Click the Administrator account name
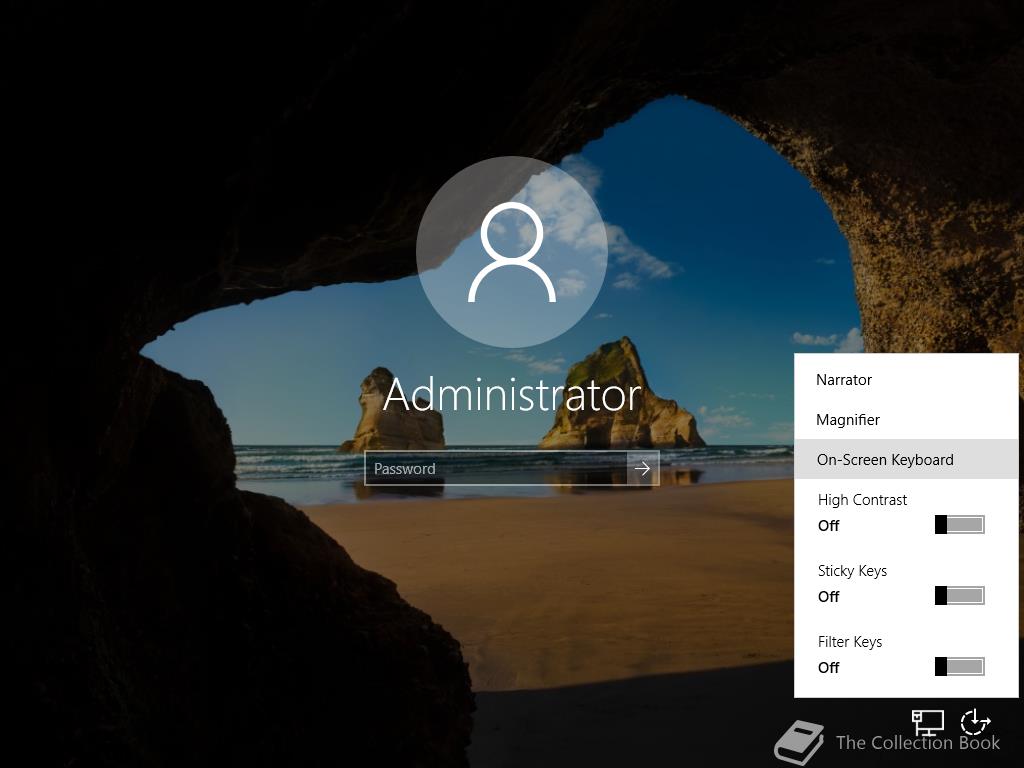 (x=512, y=395)
